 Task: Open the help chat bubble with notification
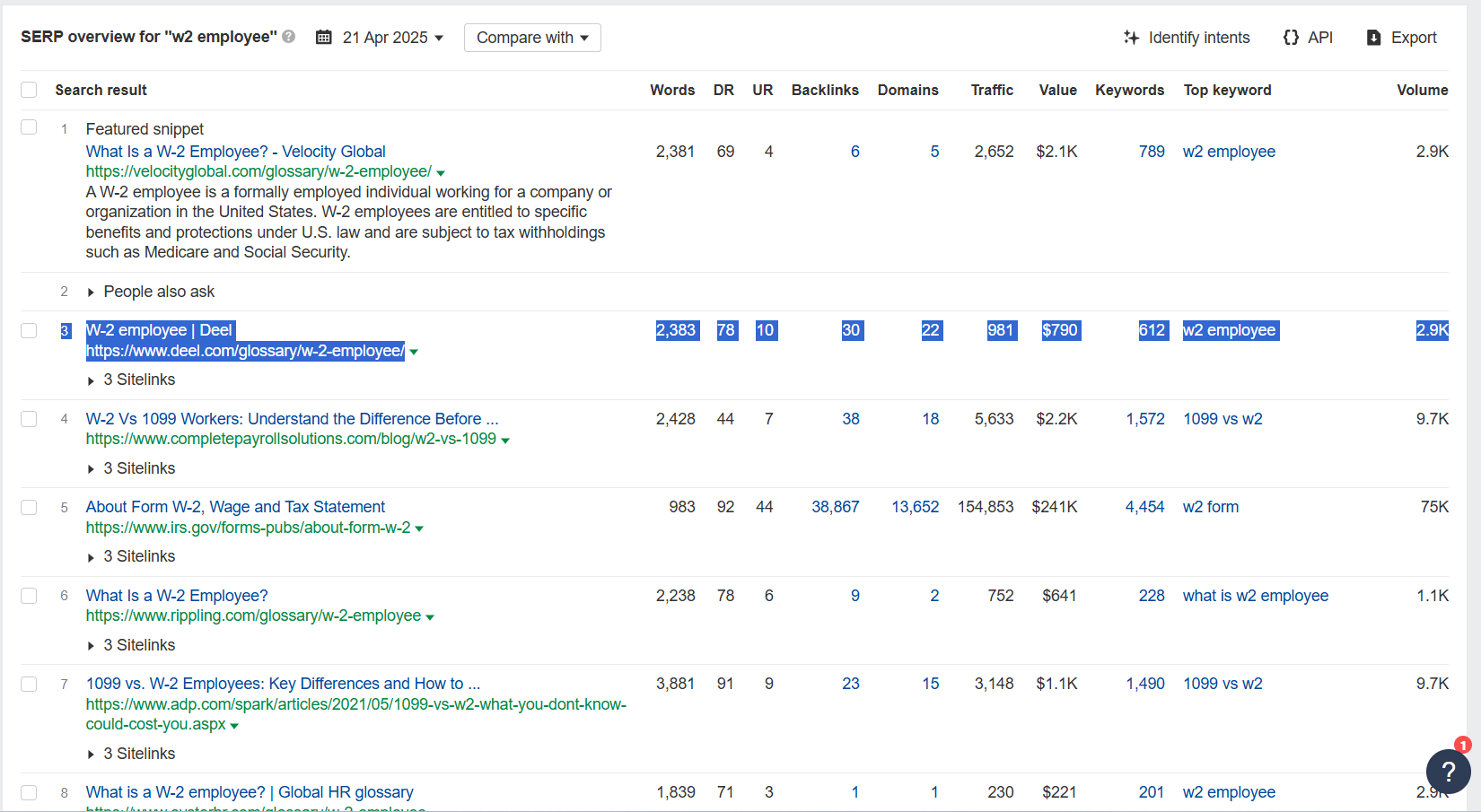click(x=1448, y=771)
